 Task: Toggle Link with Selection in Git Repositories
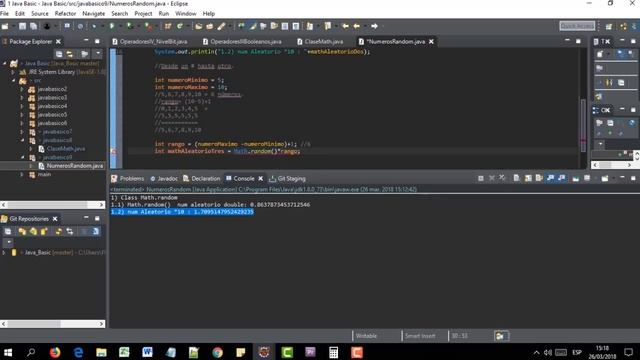click(x=70, y=231)
